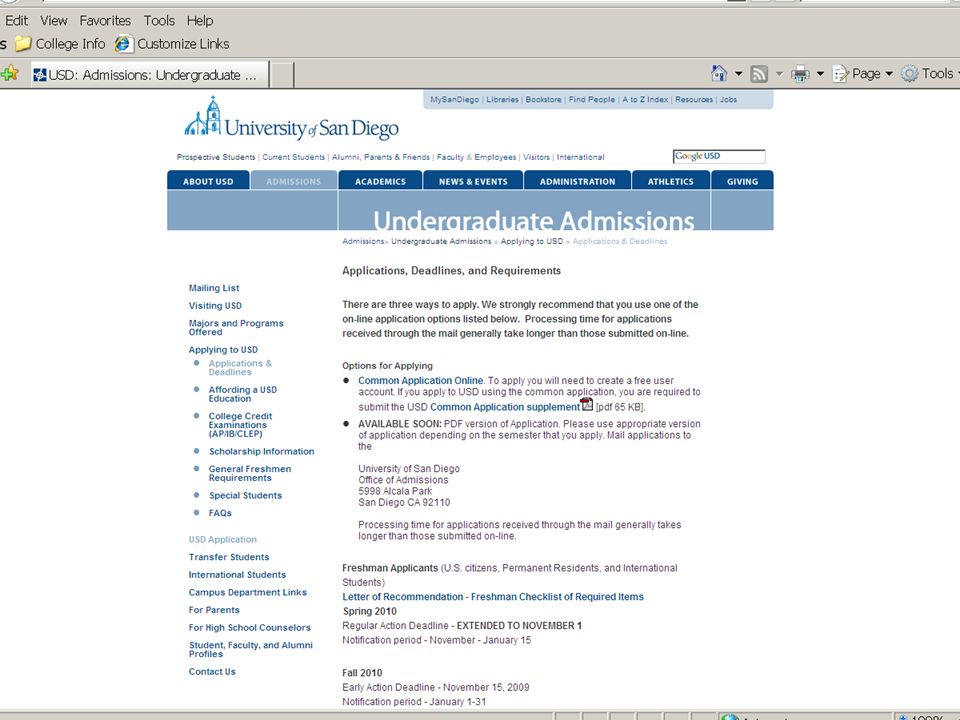960x720 pixels.
Task: Click the Current Students link
Action: tap(294, 157)
